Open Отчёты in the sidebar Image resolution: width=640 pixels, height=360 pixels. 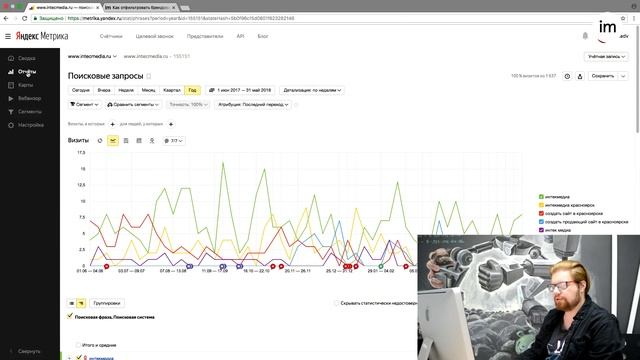click(27, 72)
